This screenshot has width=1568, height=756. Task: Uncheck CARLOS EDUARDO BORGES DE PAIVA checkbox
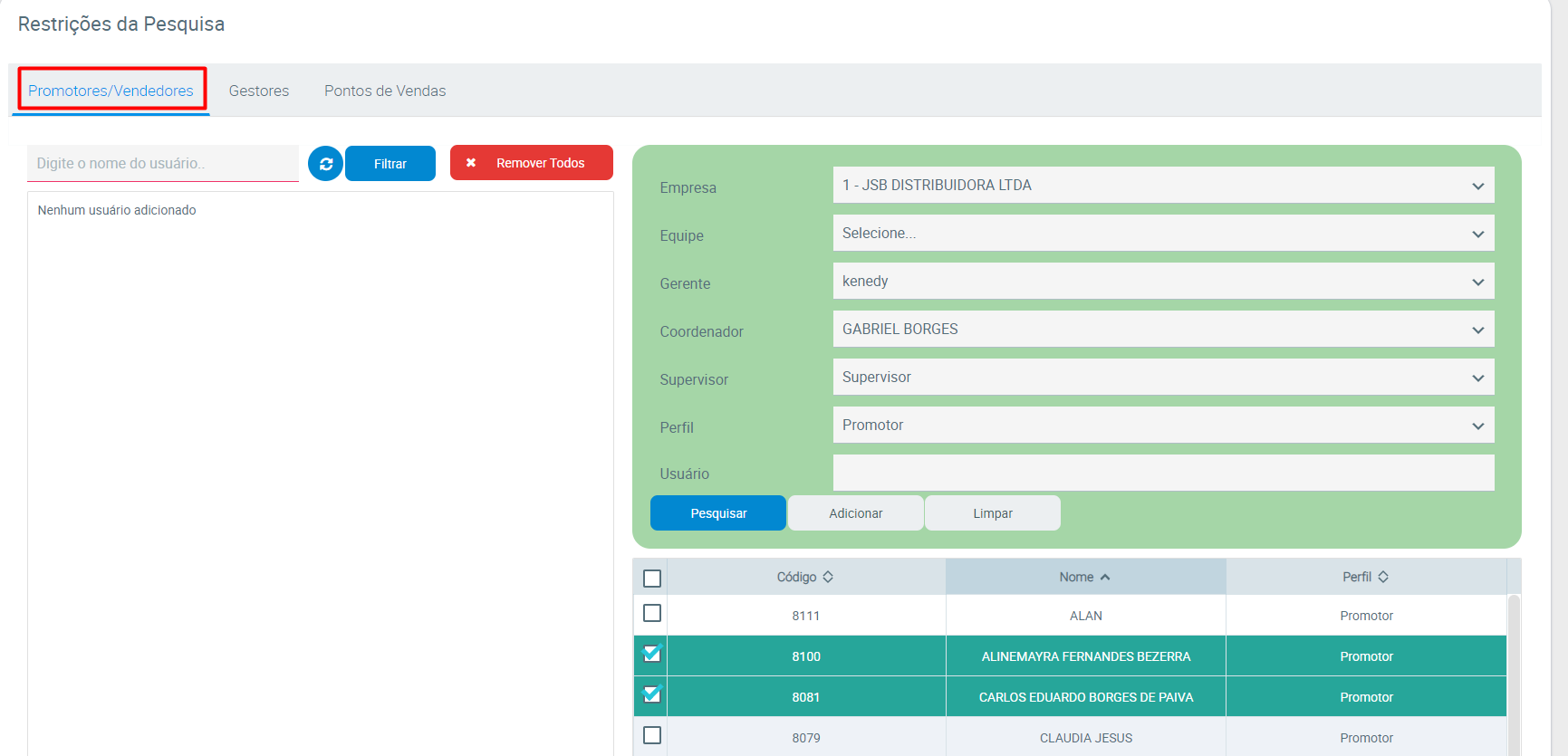point(651,695)
